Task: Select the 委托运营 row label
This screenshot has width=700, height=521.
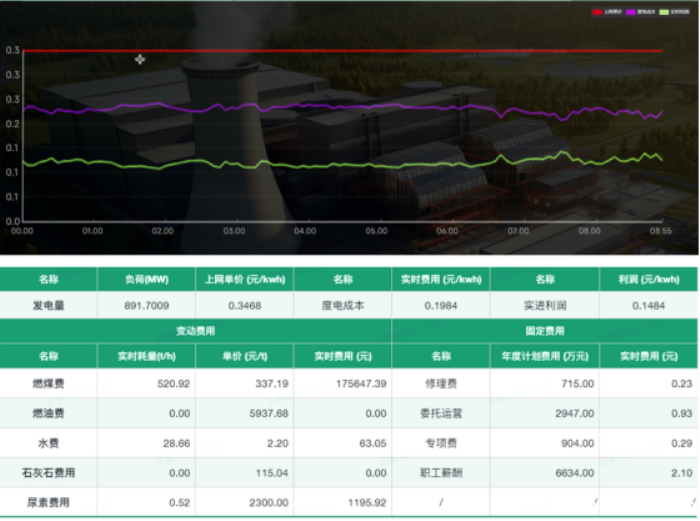Action: click(x=440, y=413)
